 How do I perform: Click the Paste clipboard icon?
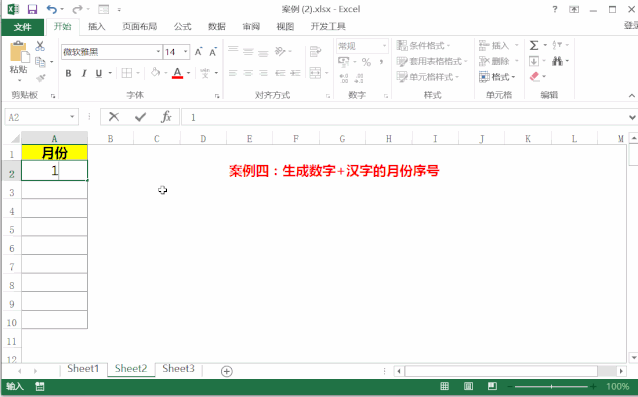pos(19,52)
